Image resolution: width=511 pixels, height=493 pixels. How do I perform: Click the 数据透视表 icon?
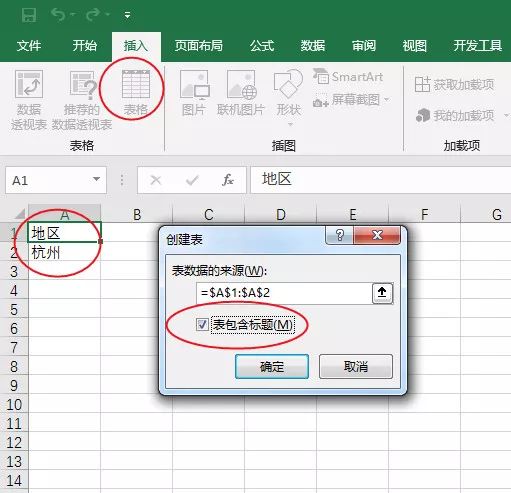[29, 84]
